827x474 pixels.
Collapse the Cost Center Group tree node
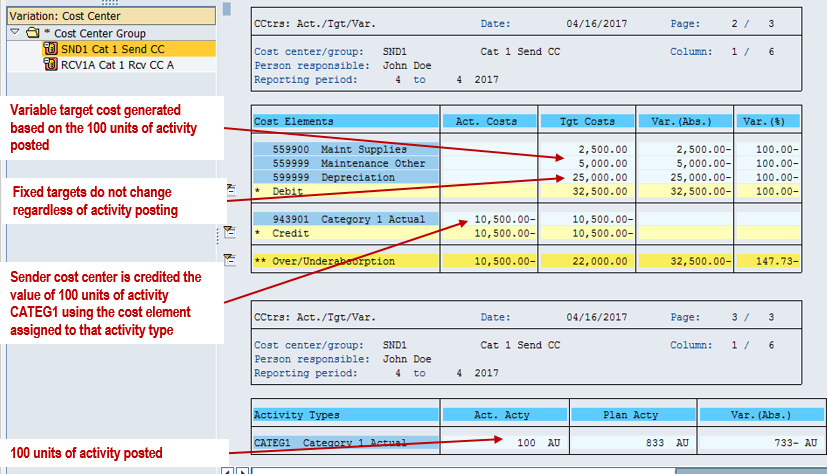coord(14,33)
